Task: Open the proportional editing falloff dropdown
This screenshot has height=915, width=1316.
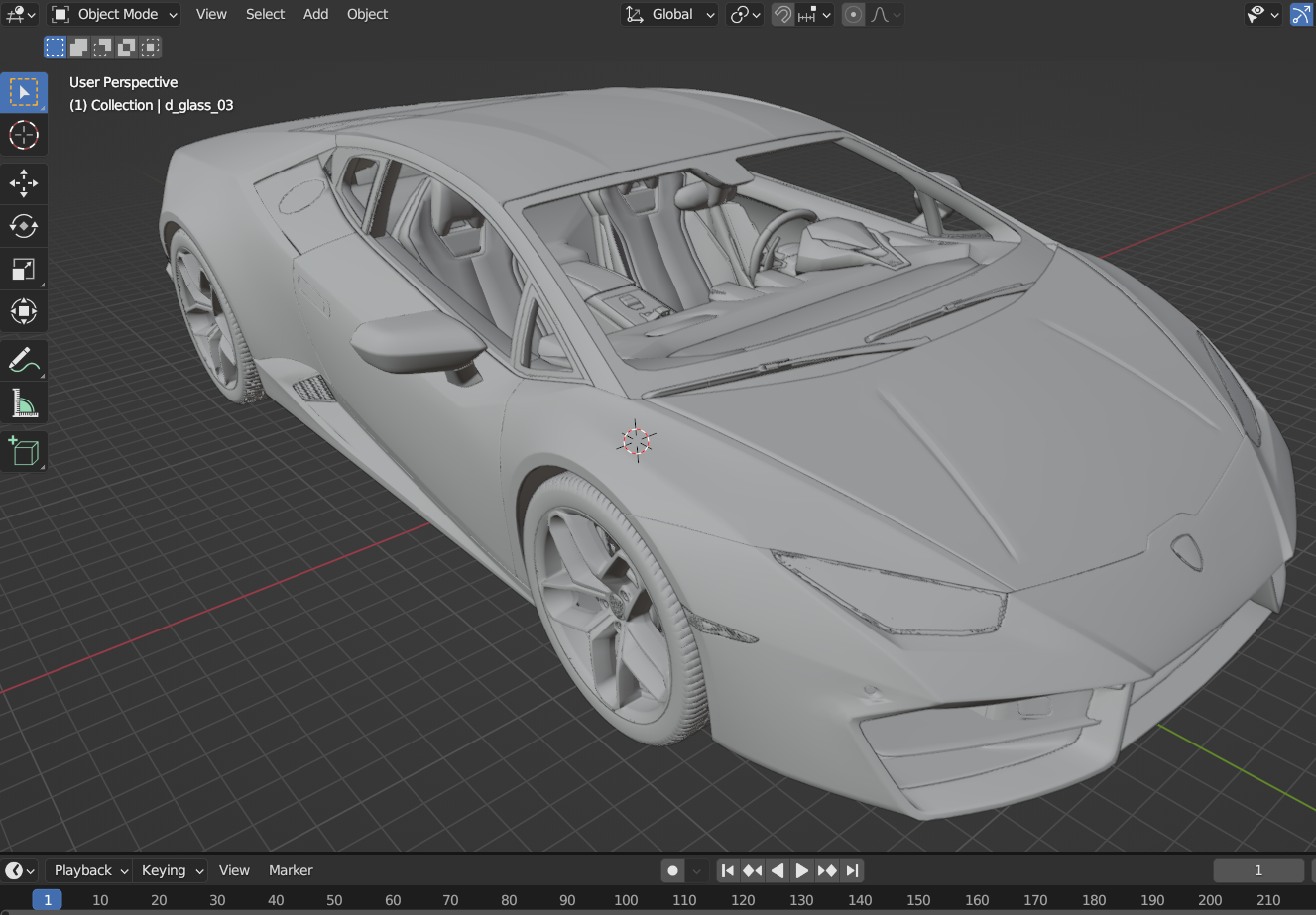Action: point(885,14)
